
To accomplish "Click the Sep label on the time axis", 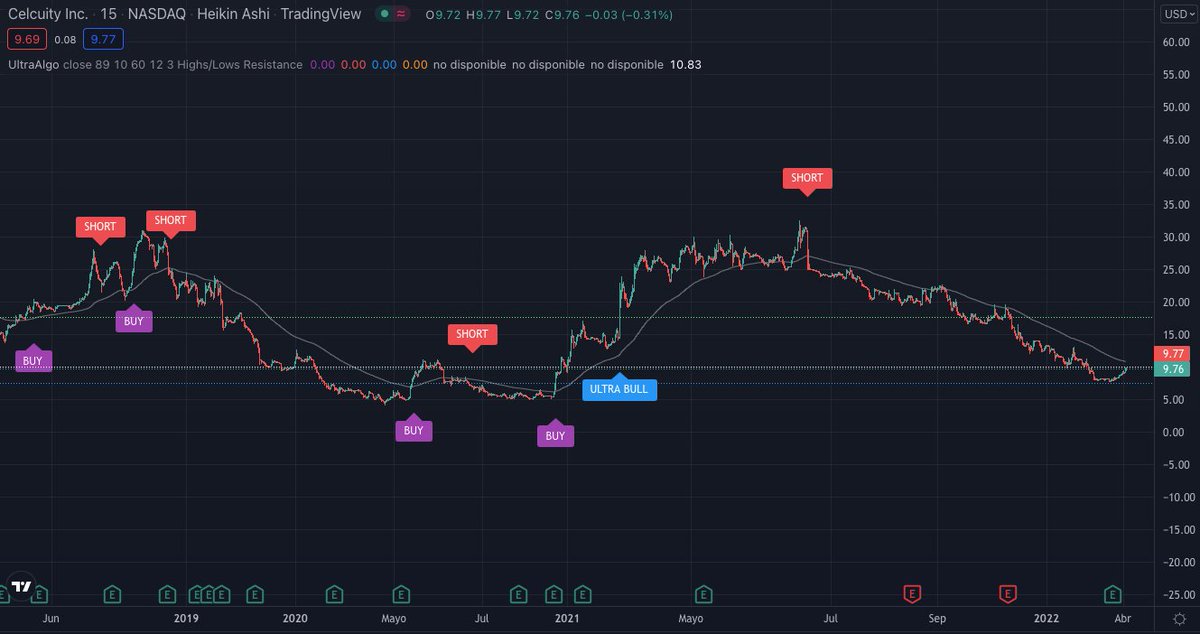I will pyautogui.click(x=937, y=619).
